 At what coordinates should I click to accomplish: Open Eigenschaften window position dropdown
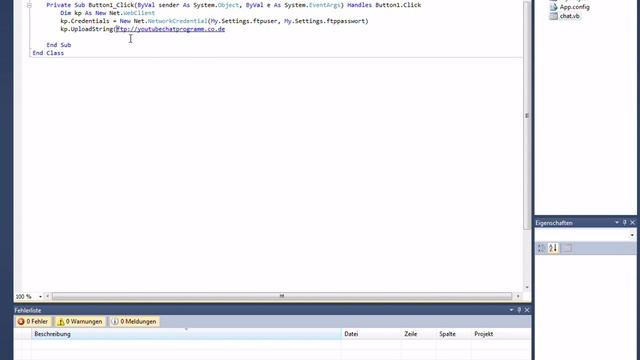click(617, 222)
